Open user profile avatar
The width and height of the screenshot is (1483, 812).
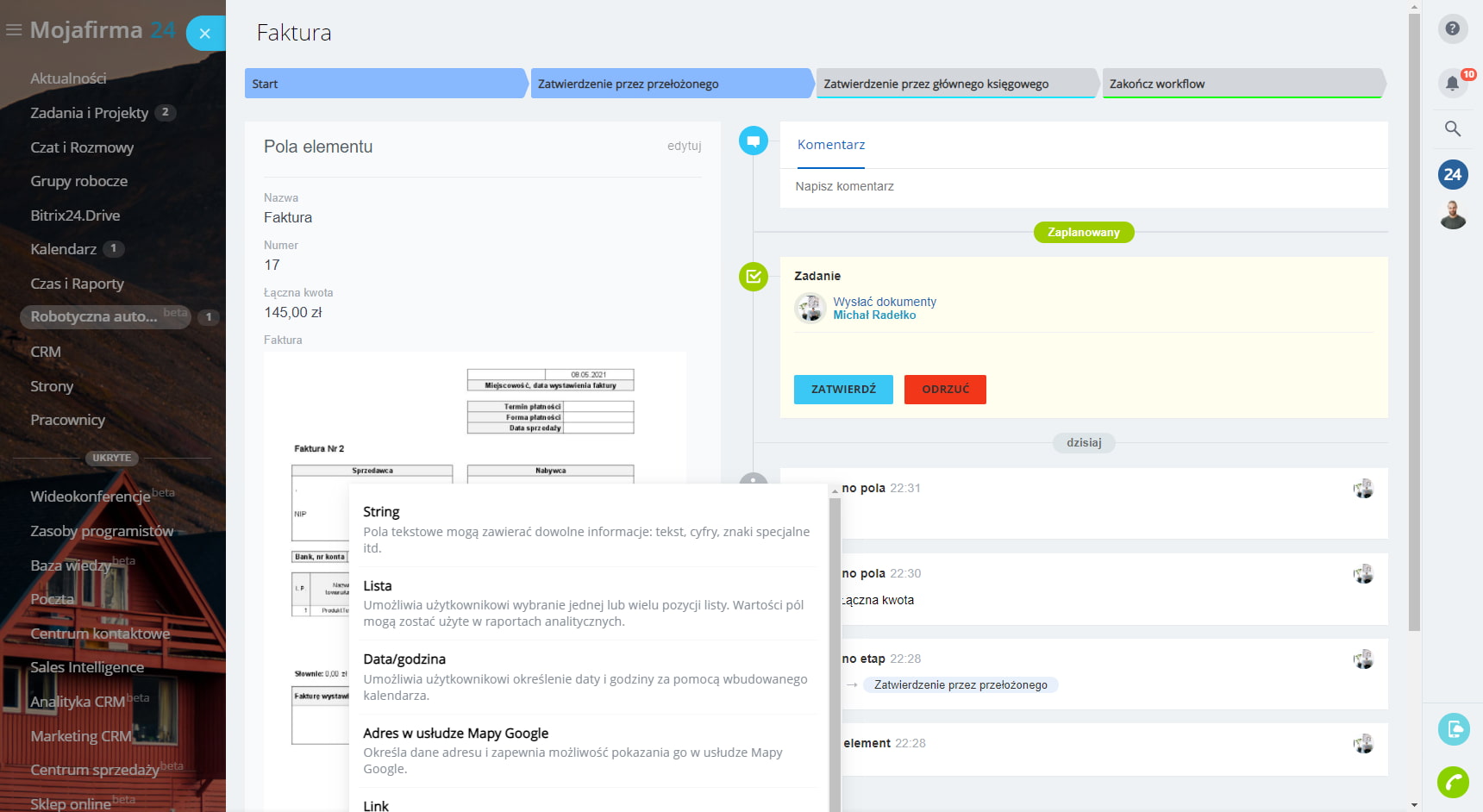[x=1452, y=215]
